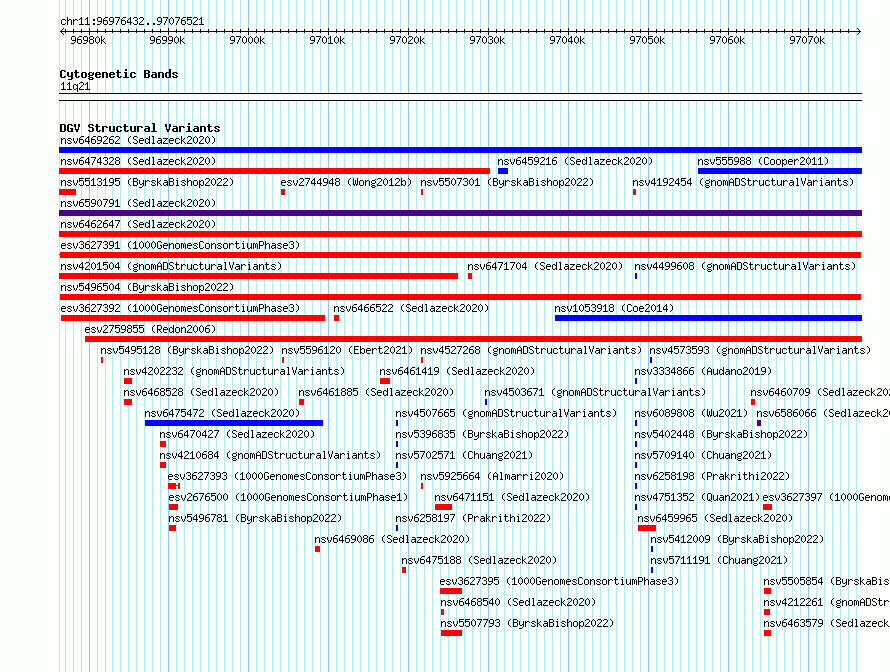The height and width of the screenshot is (672, 890).
Task: Open nsv6466522 (Sedlazeck2020) variant
Action: pos(411,308)
